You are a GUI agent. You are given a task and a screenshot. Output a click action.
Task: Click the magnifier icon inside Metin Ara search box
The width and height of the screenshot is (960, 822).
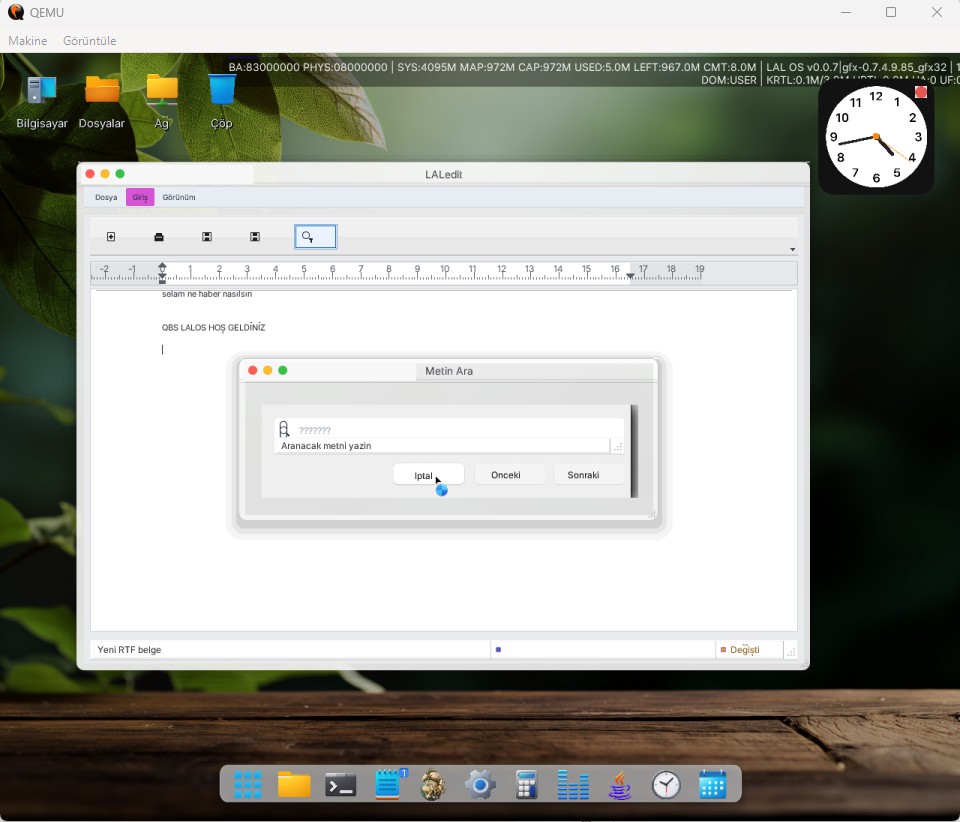[284, 428]
